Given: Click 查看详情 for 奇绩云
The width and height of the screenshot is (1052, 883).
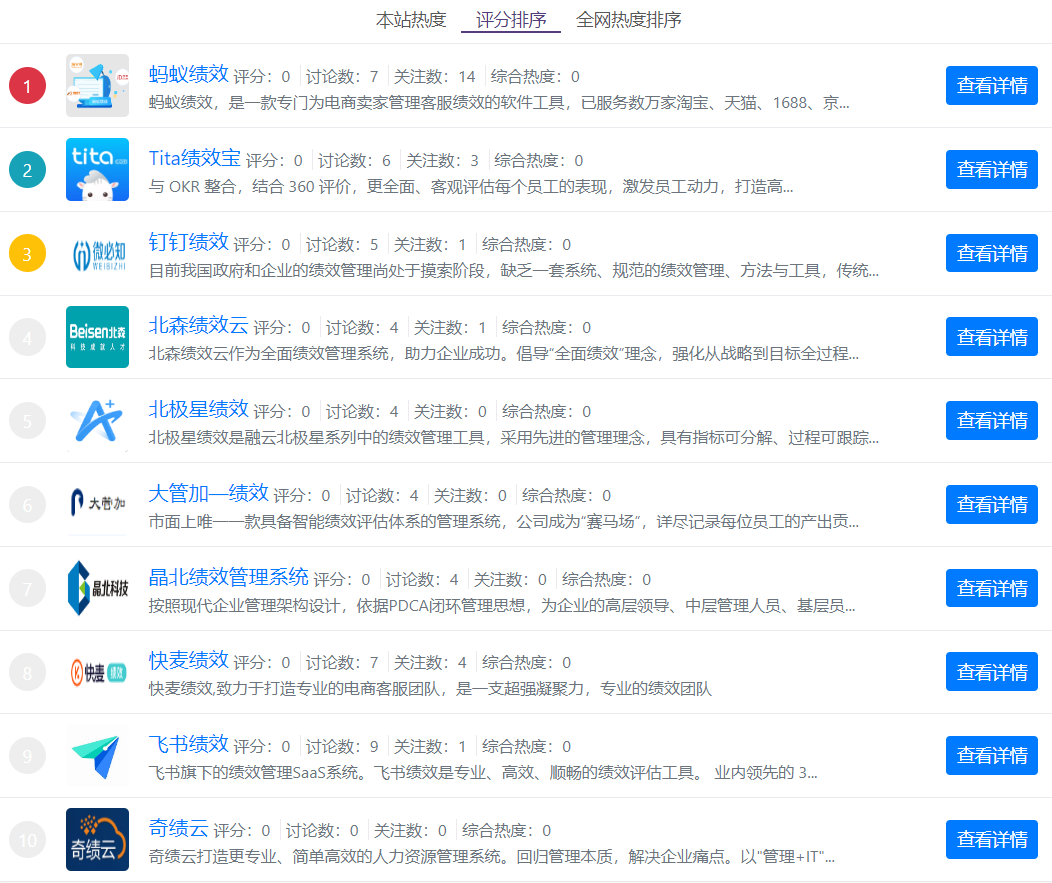Looking at the screenshot, I should (x=992, y=839).
